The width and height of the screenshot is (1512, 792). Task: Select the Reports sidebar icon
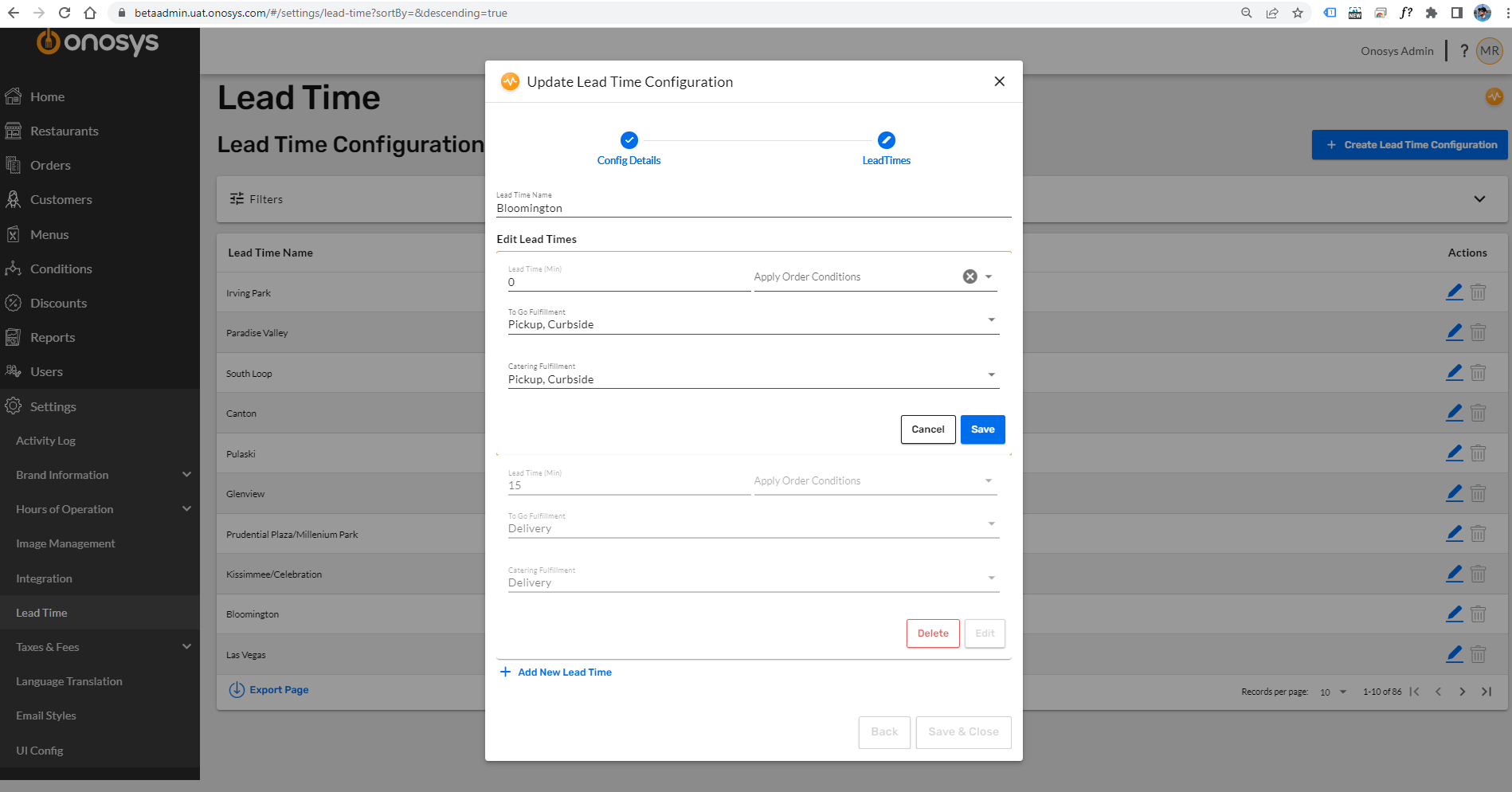[x=14, y=336]
